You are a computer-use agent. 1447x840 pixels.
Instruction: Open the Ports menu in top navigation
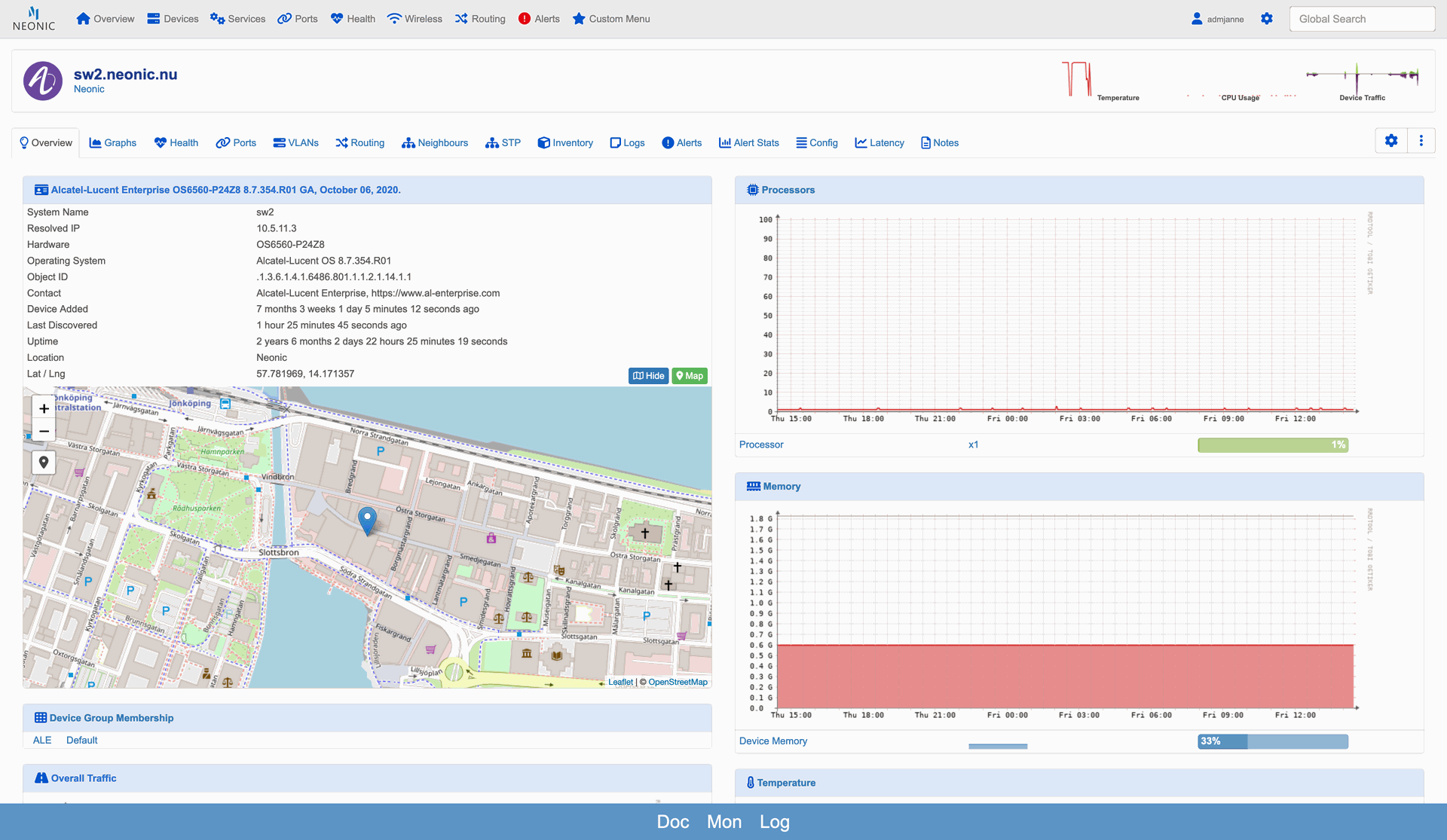(x=298, y=19)
